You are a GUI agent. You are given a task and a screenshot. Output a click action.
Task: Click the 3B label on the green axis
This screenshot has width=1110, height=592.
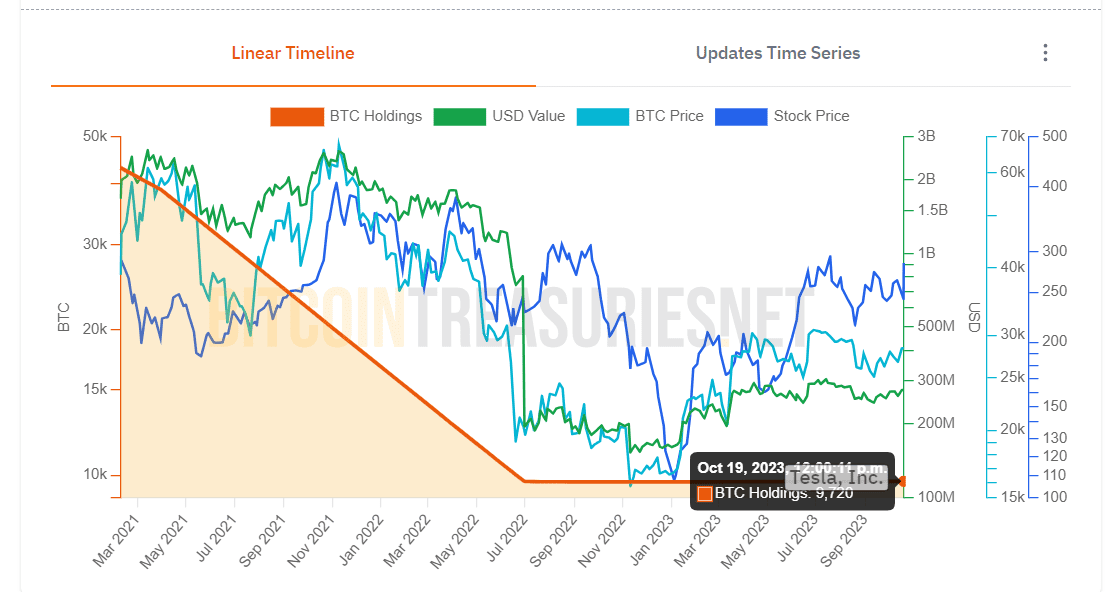pos(925,136)
